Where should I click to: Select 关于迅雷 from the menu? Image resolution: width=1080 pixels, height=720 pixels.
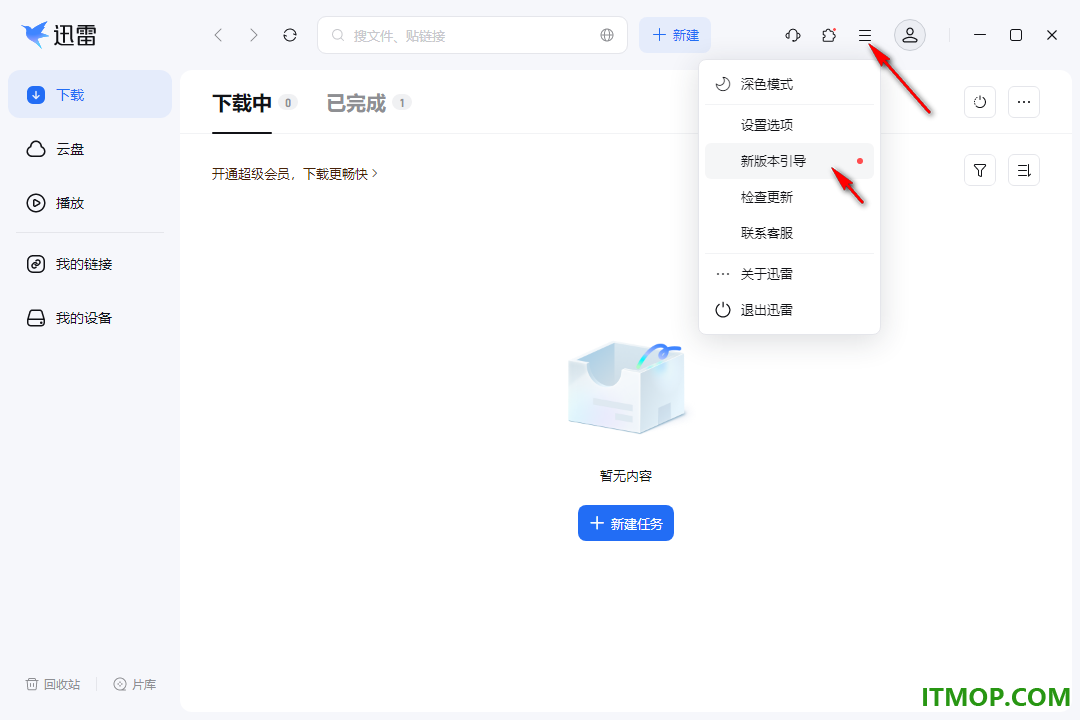click(x=789, y=274)
